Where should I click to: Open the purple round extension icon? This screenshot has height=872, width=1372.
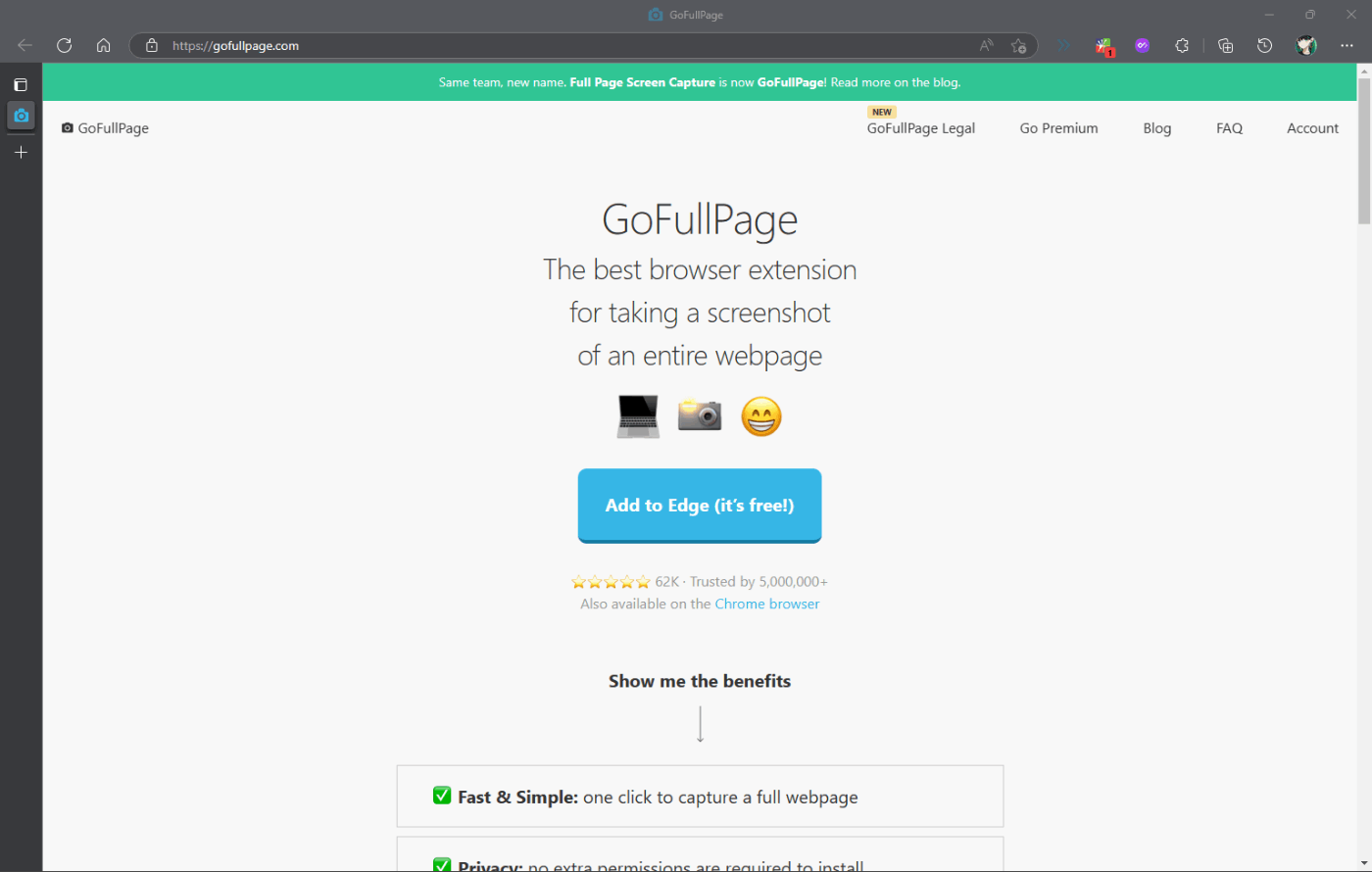1142,45
